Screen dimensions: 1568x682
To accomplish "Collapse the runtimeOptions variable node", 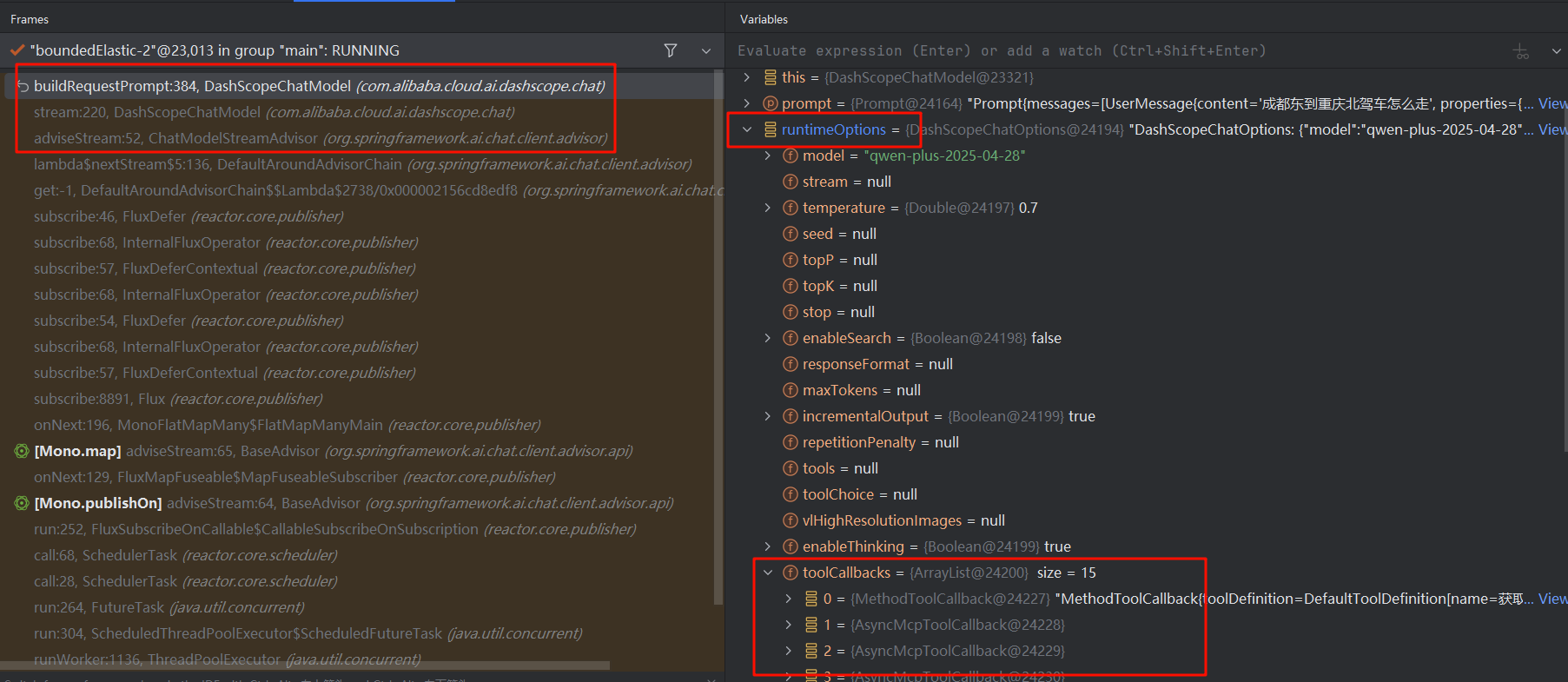I will coord(746,129).
